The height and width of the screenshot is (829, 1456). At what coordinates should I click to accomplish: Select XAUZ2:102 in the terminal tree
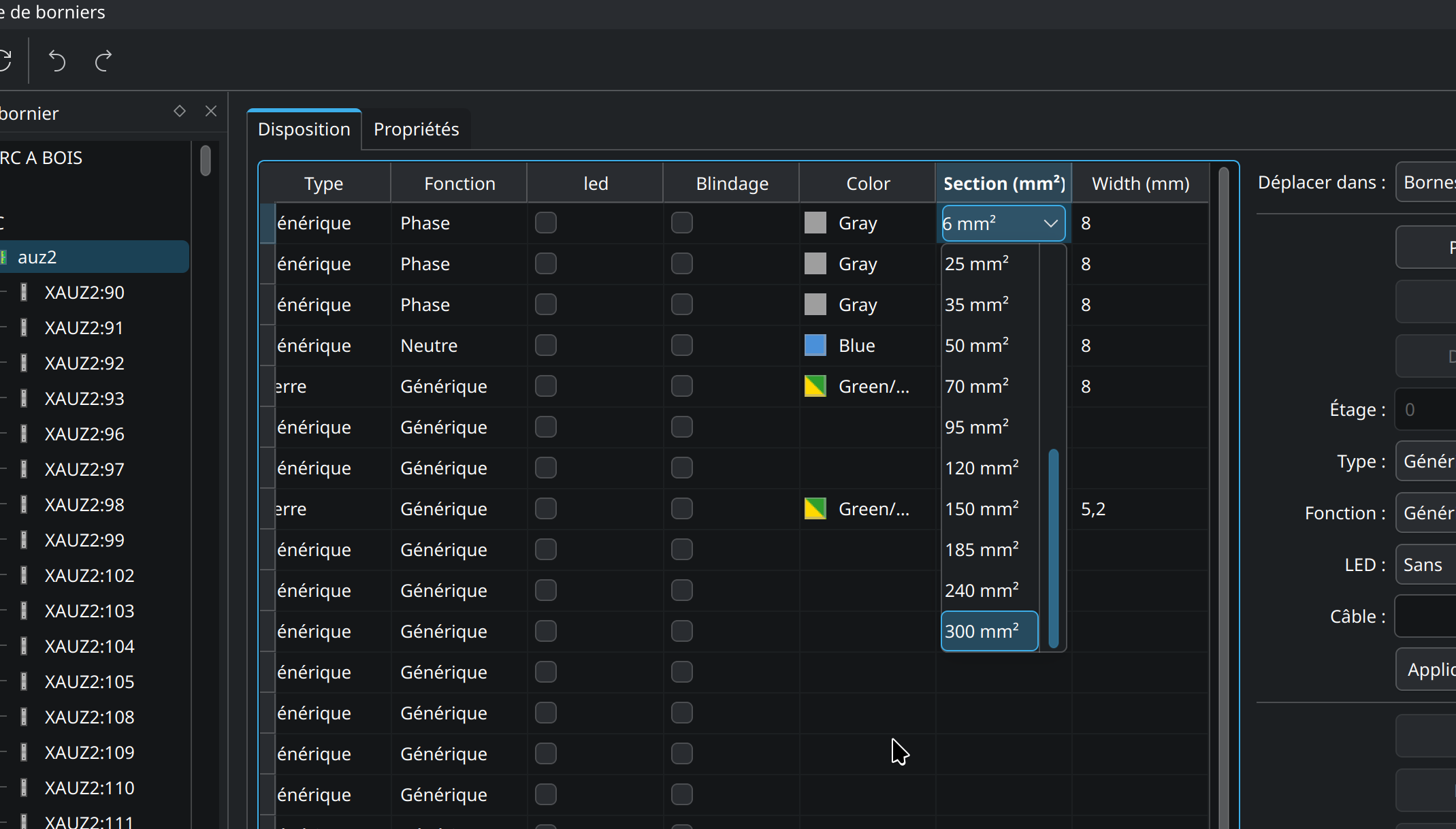click(x=89, y=575)
